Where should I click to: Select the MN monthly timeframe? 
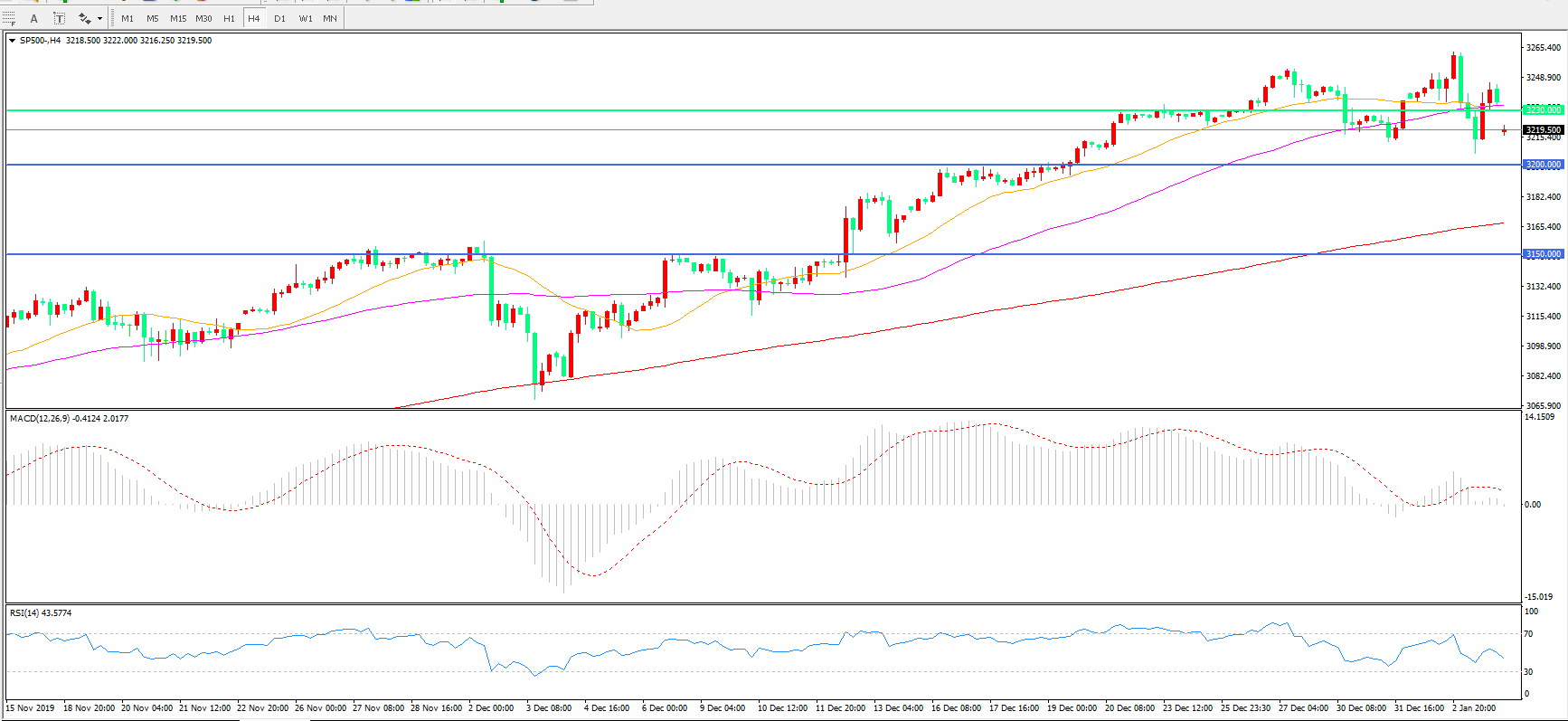[330, 18]
